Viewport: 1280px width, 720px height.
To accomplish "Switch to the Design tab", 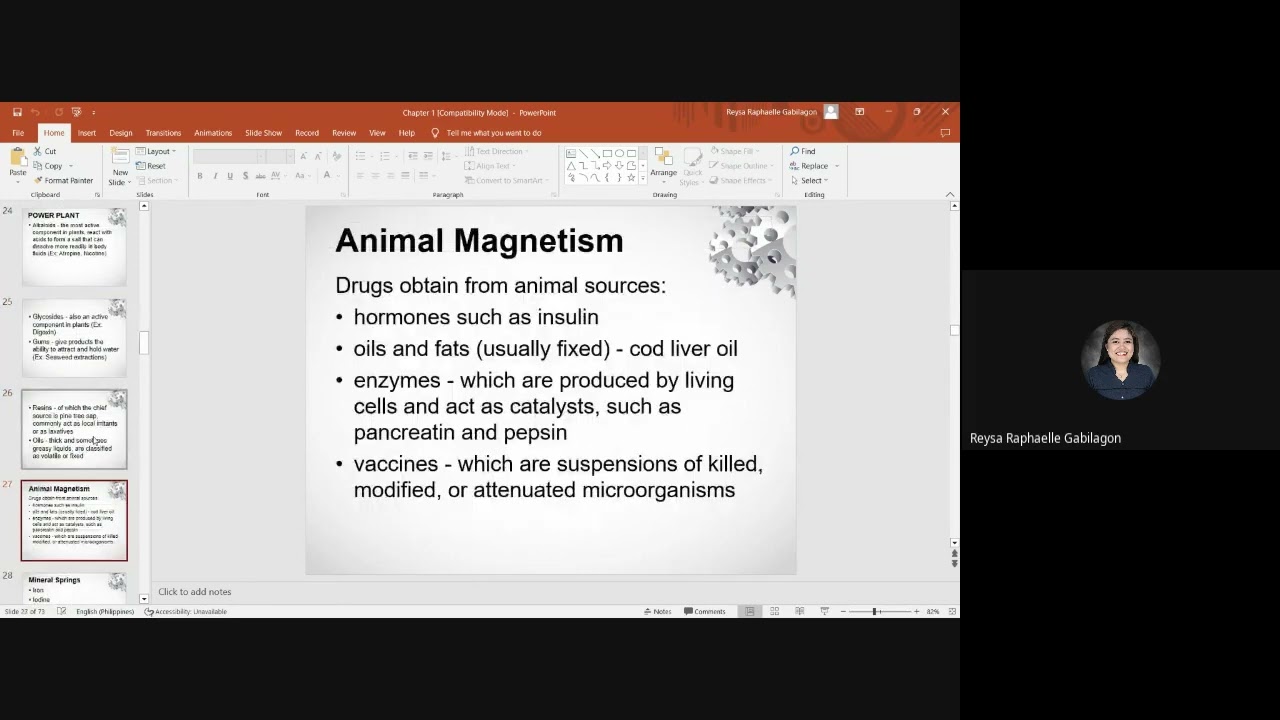I will tap(121, 132).
